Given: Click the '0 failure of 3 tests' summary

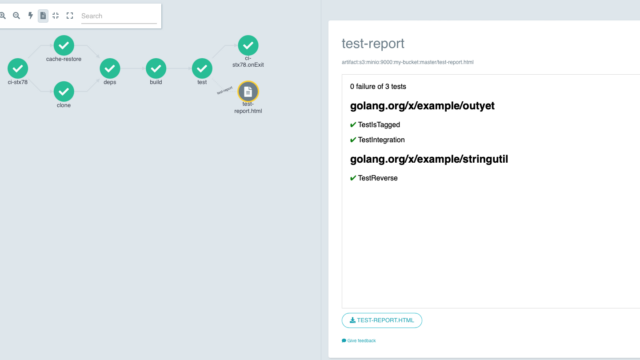Looking at the screenshot, I should (378, 87).
